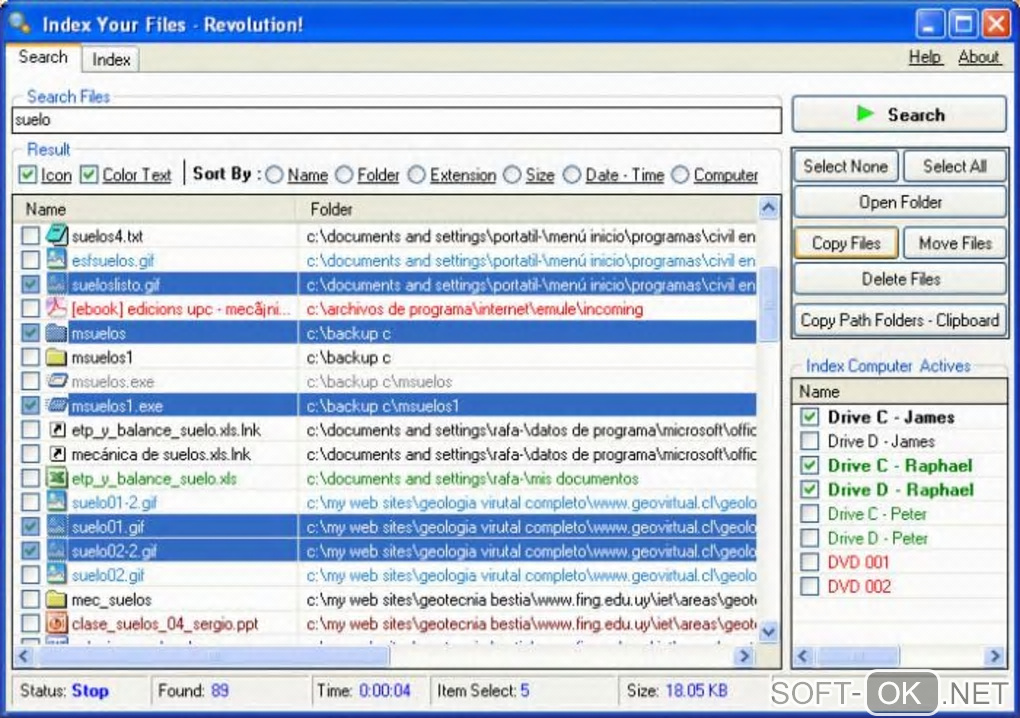
Task: Uncheck the Drive C - Raphael index
Action: 809,465
